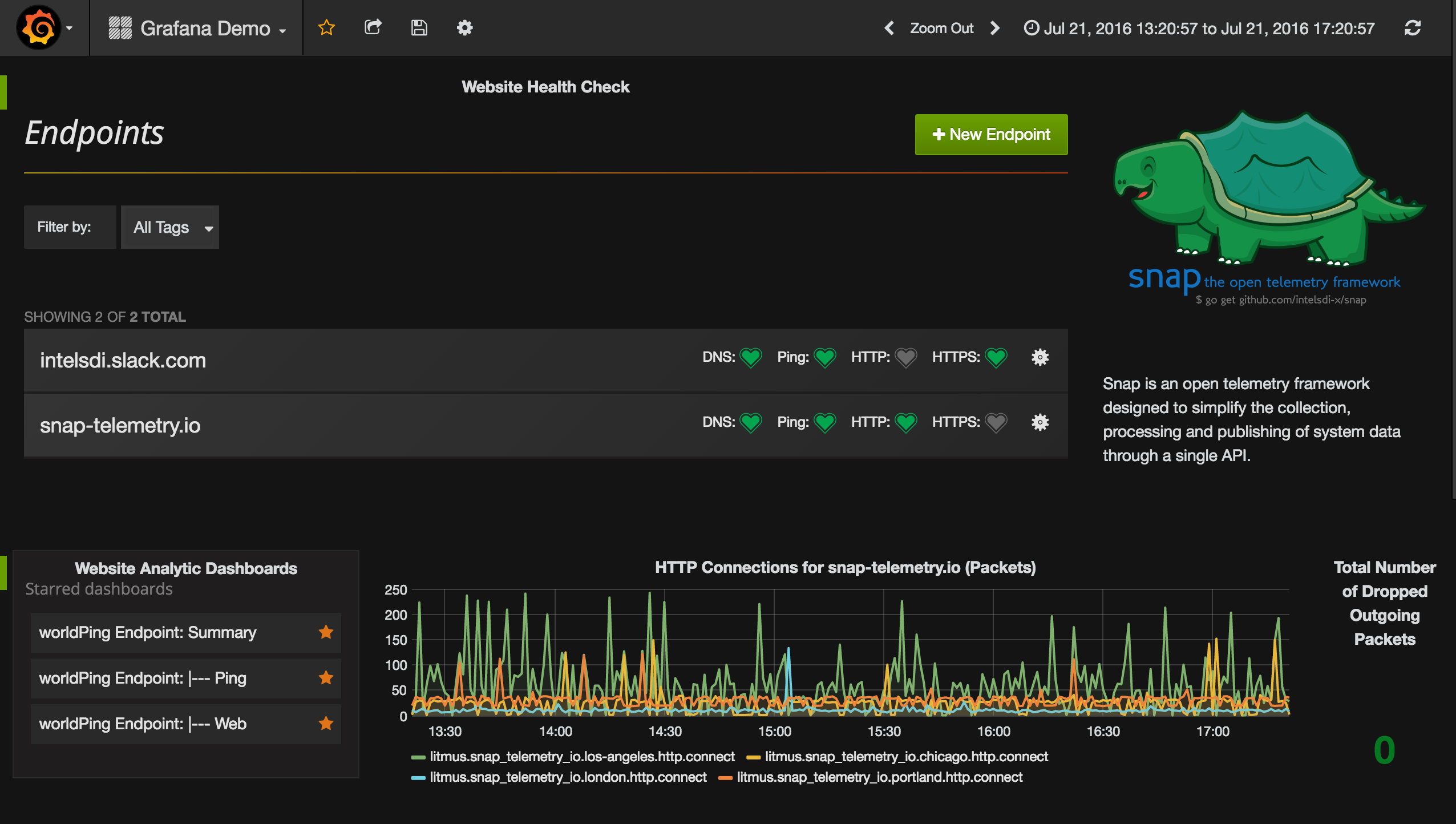Star the current dashboard
This screenshot has height=824, width=1456.
pyautogui.click(x=326, y=28)
